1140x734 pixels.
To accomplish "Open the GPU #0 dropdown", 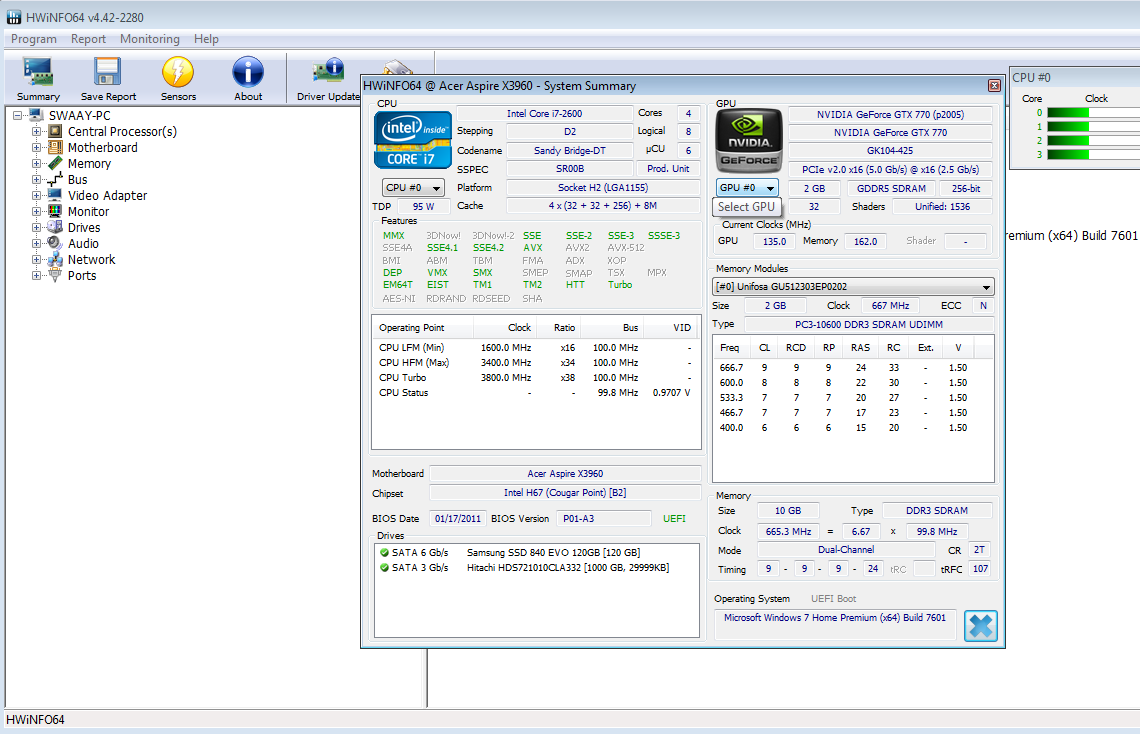I will pyautogui.click(x=747, y=187).
